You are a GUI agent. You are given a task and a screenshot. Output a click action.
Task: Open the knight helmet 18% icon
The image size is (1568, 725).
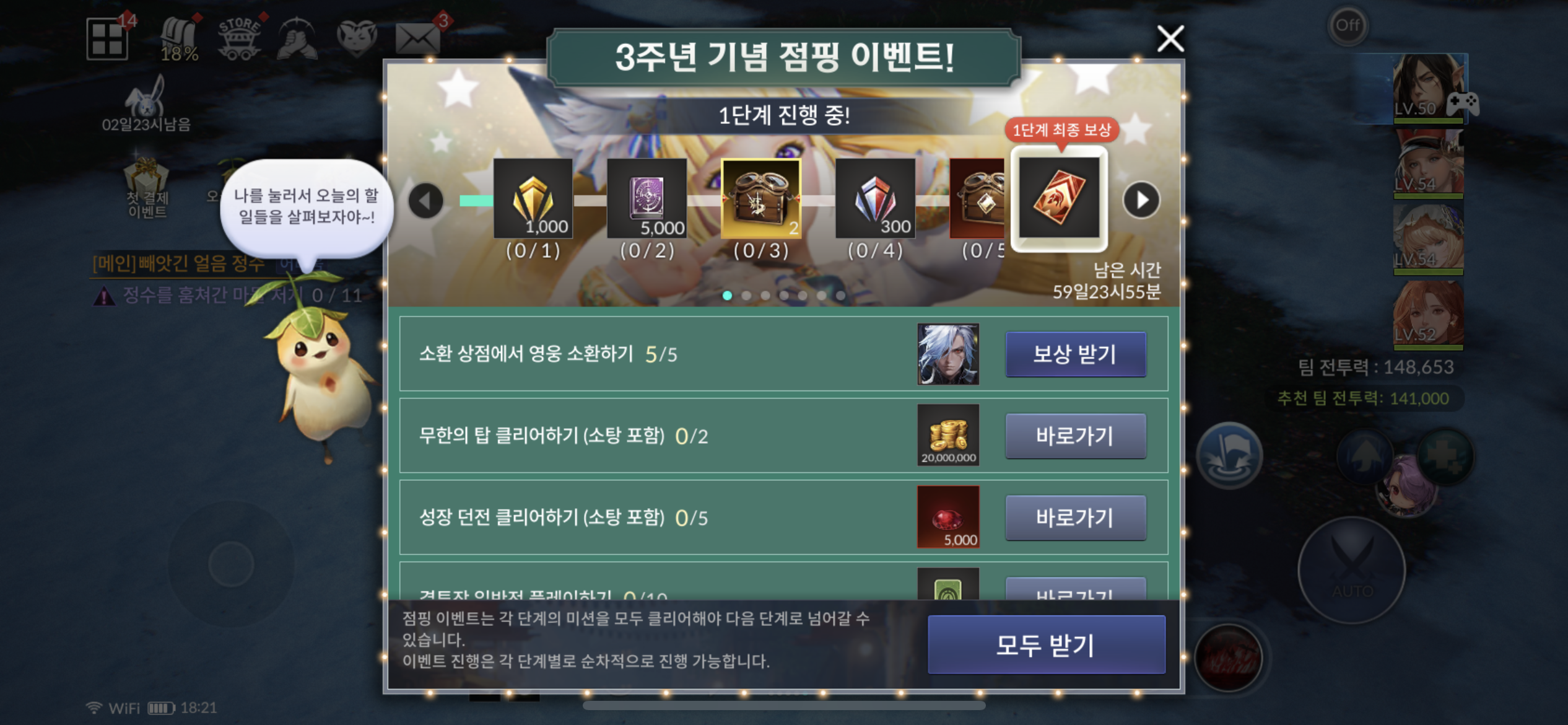(x=180, y=38)
